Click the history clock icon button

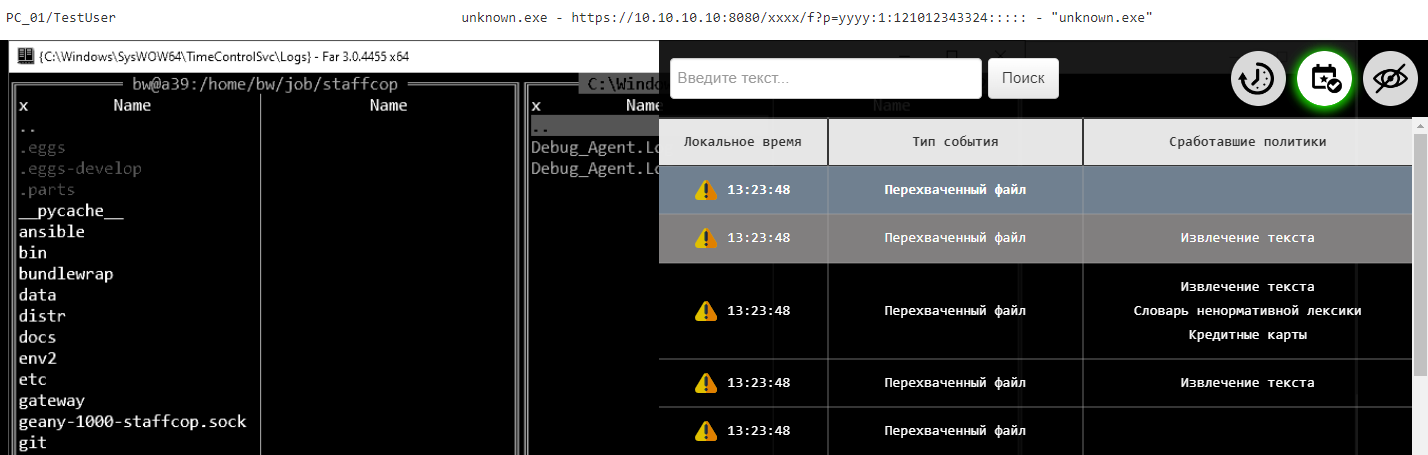pos(1258,79)
